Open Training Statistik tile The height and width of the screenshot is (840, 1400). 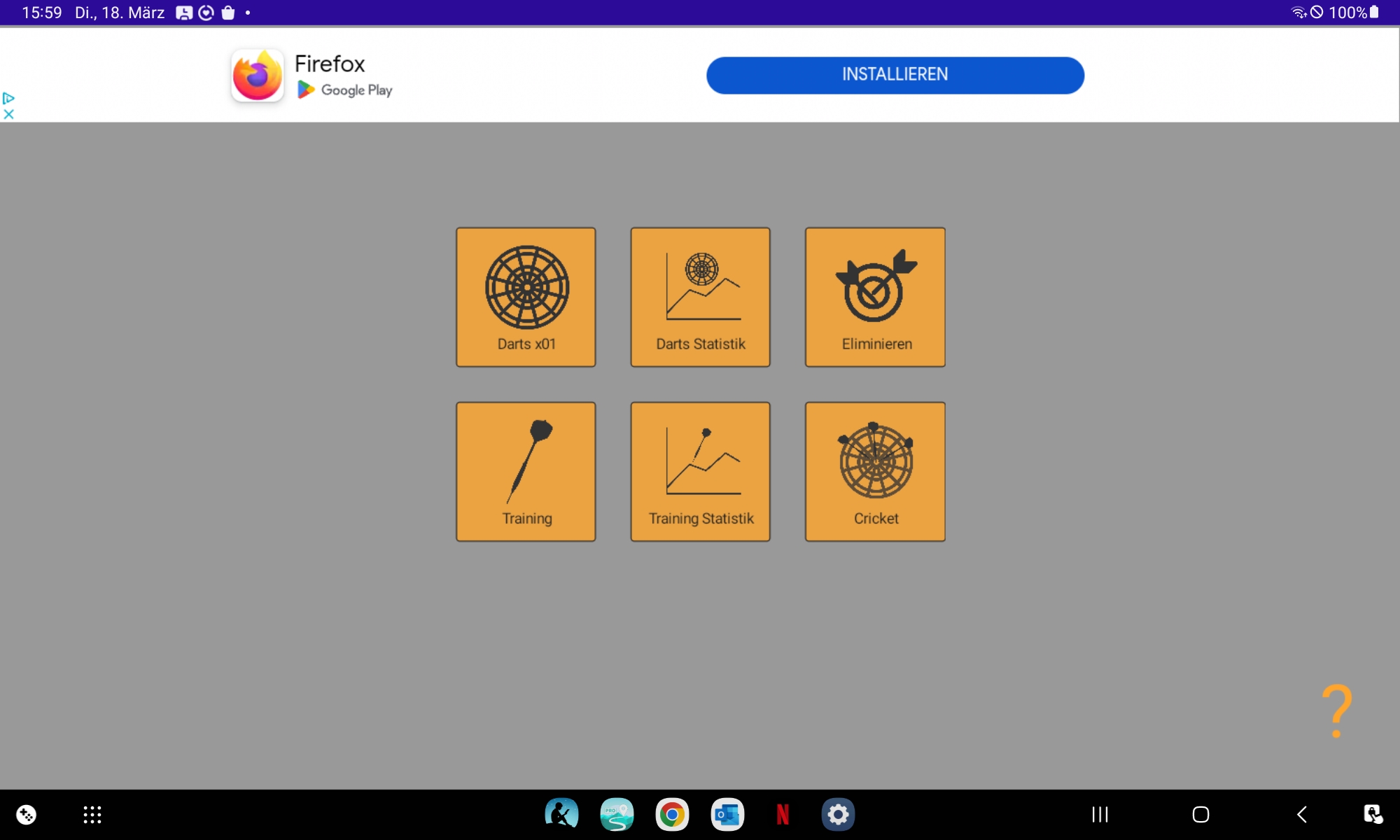tap(700, 471)
